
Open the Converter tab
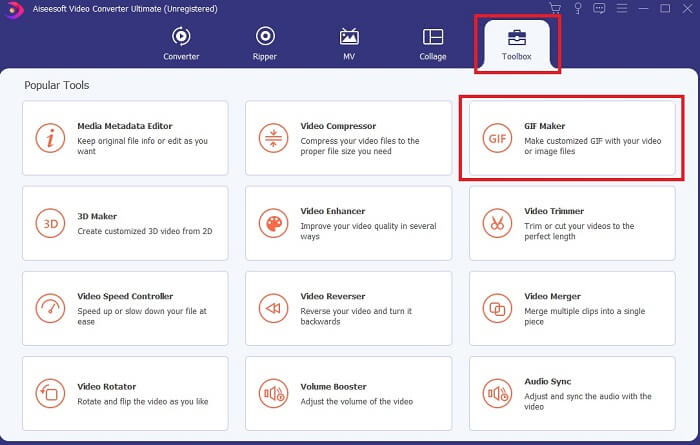coord(181,44)
